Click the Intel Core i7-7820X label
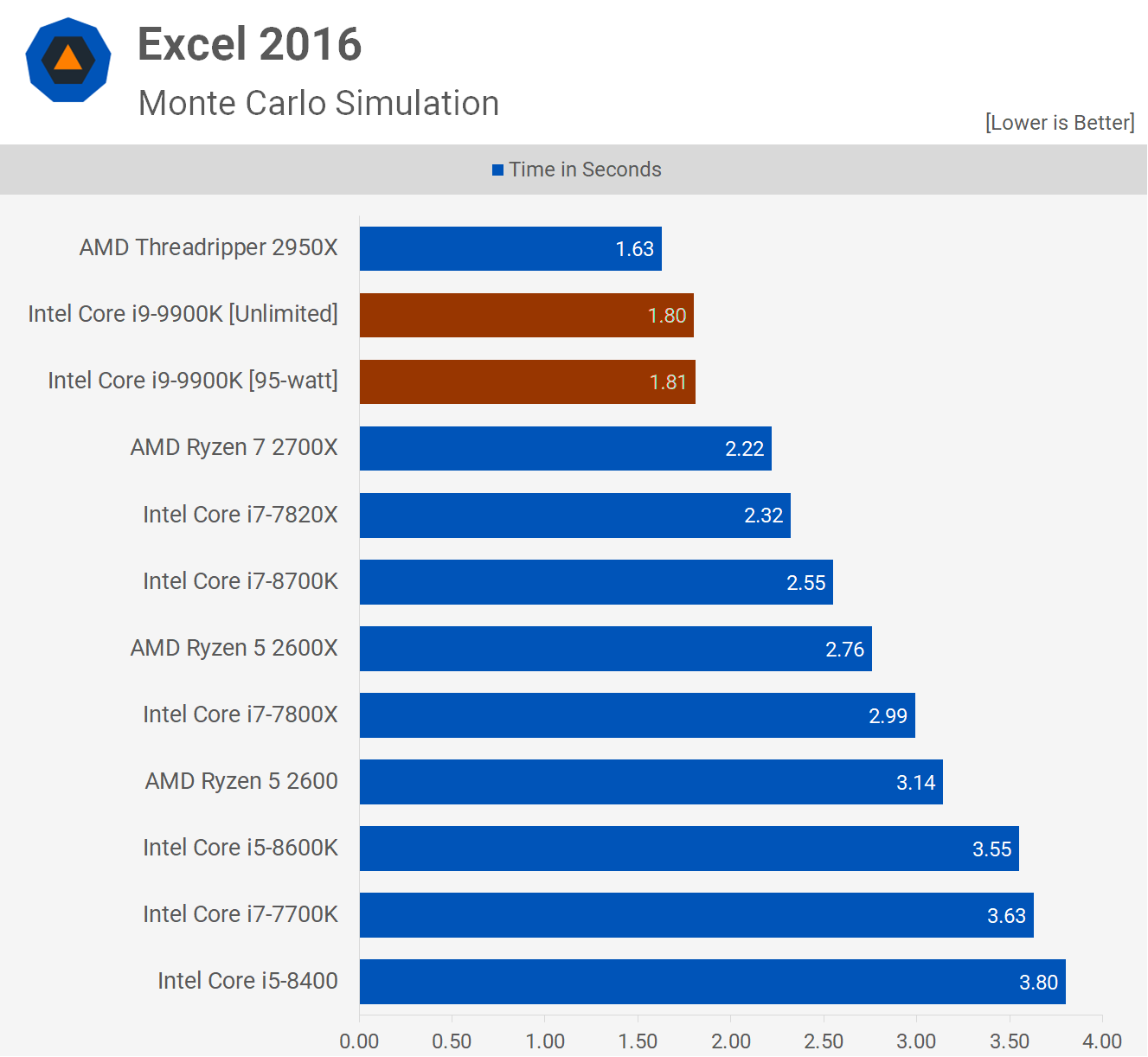The height and width of the screenshot is (1057, 1148). click(241, 515)
